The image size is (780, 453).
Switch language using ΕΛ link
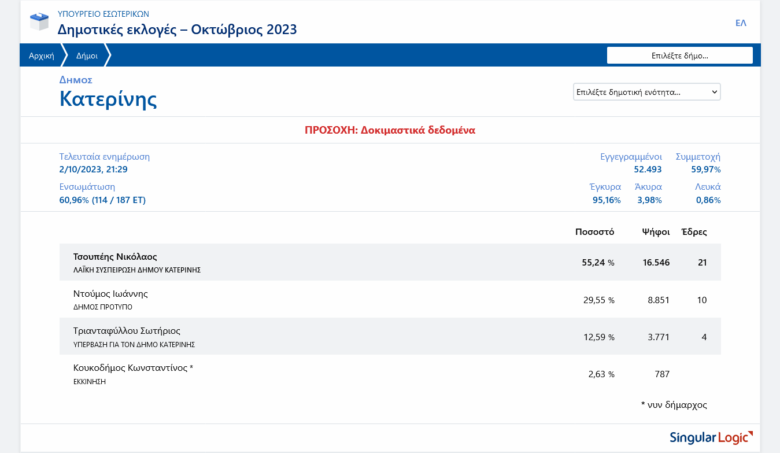pos(741,23)
